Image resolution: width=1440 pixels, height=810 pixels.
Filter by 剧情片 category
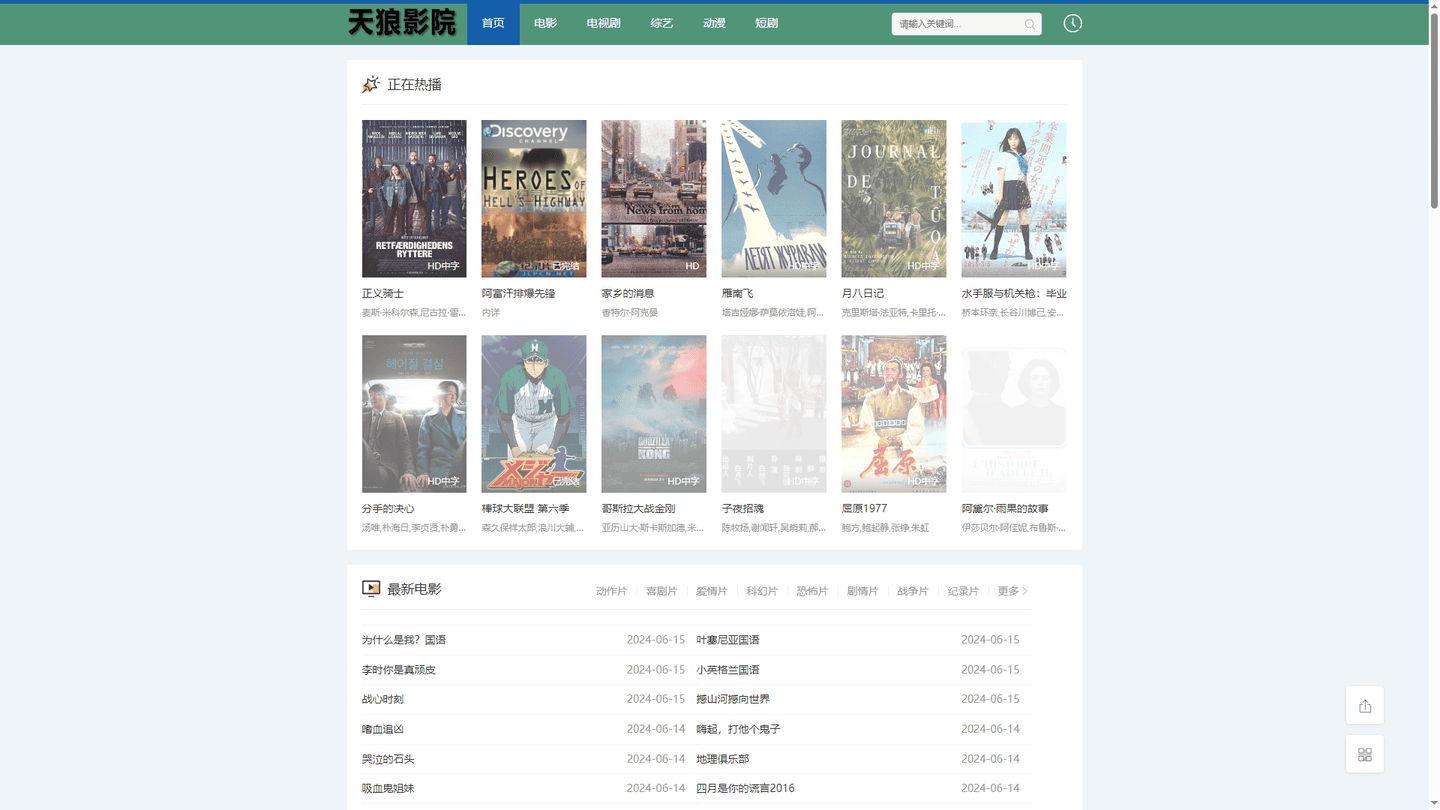(x=862, y=591)
